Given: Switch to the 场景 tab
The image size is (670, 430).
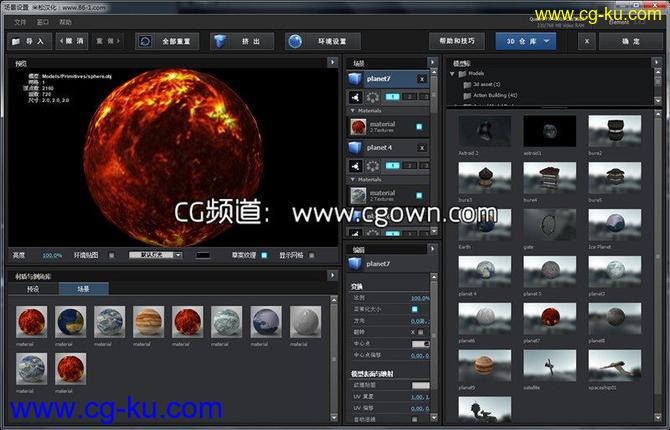Looking at the screenshot, I should tap(83, 289).
